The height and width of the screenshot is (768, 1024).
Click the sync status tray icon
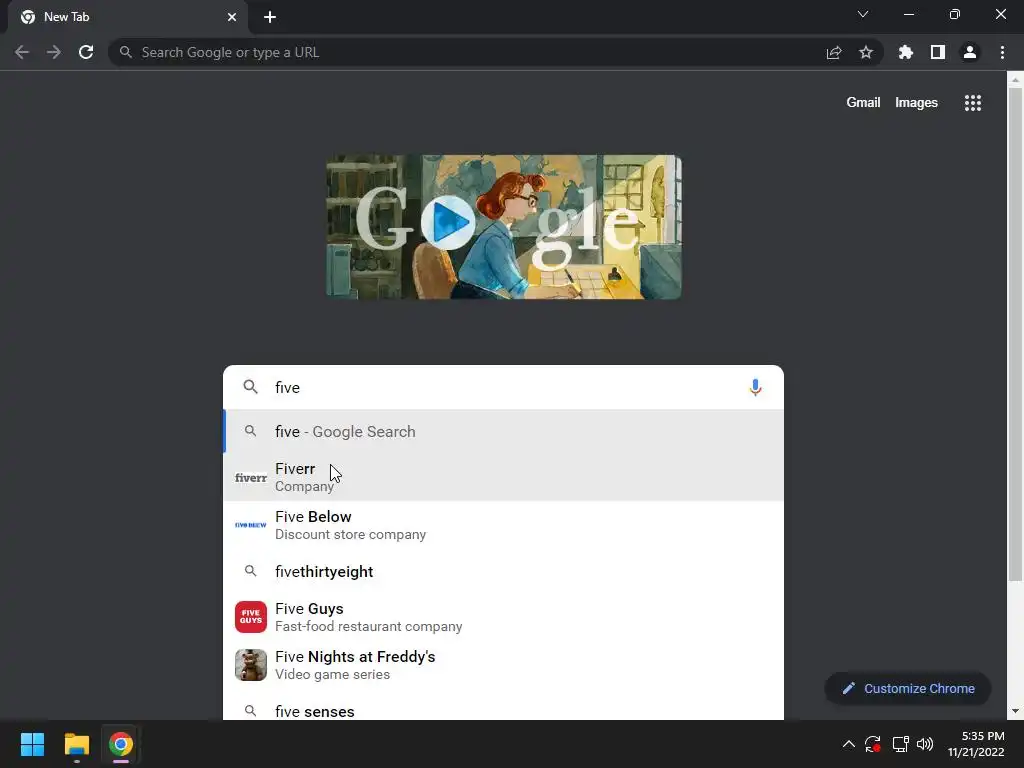pyautogui.click(x=872, y=744)
